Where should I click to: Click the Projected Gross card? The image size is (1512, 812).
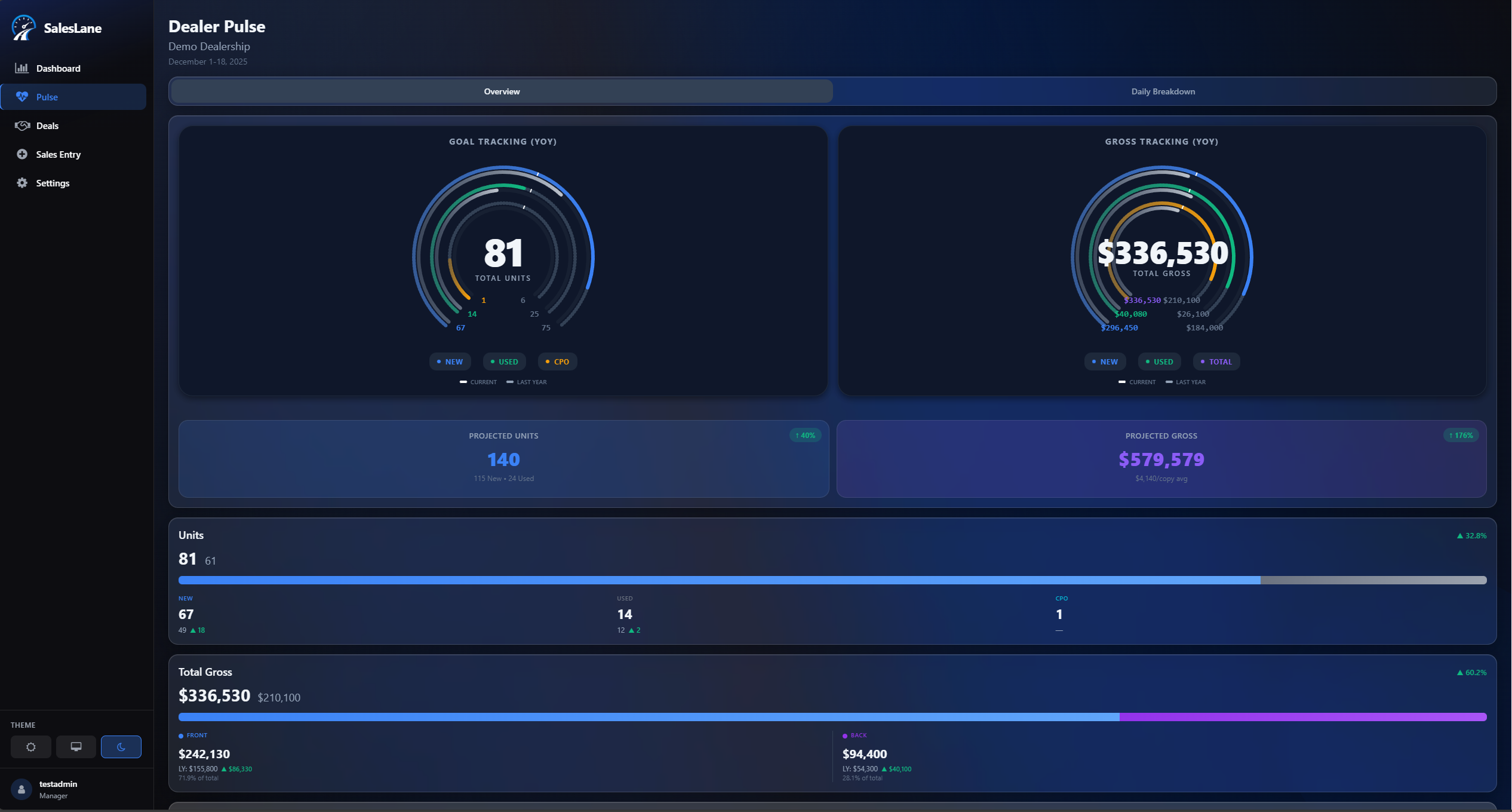tap(1161, 459)
